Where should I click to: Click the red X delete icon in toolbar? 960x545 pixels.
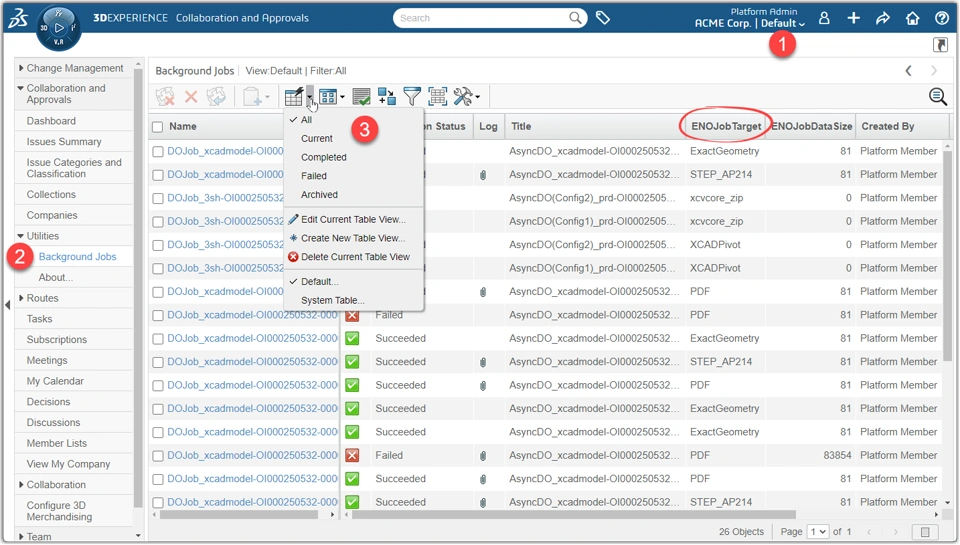pos(191,96)
